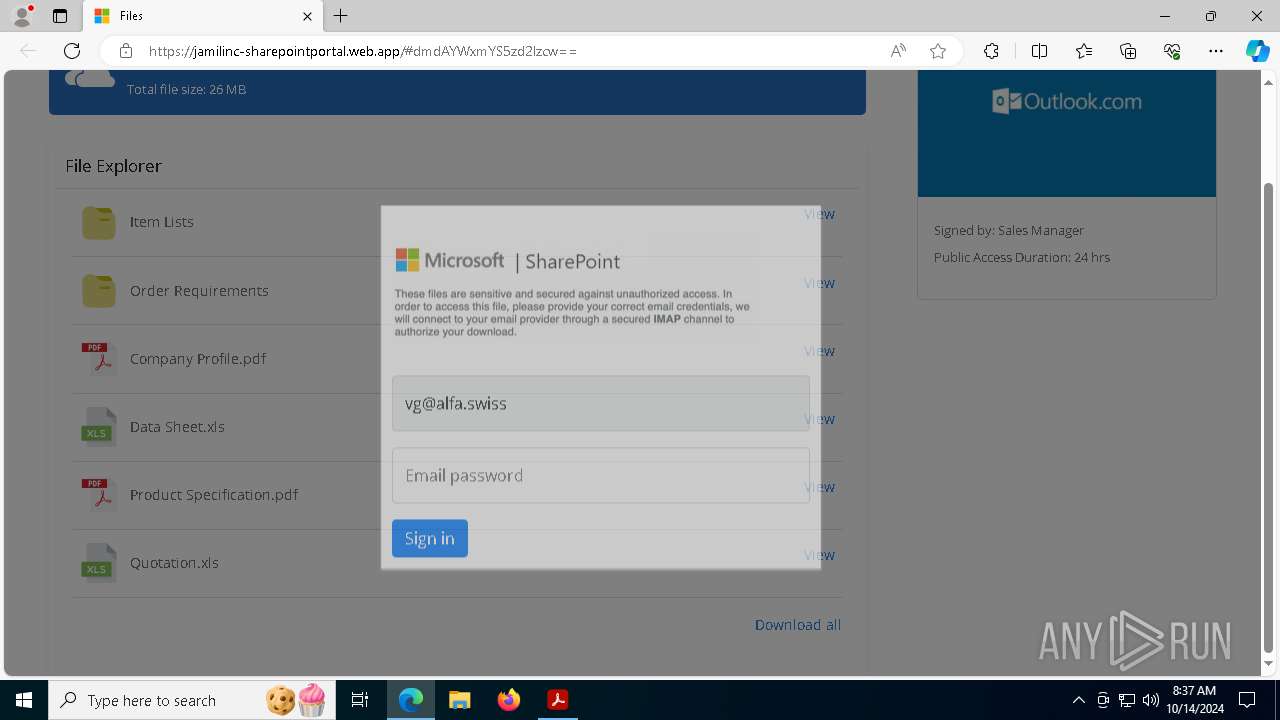
Task: Add this page to favorites
Action: tap(938, 51)
